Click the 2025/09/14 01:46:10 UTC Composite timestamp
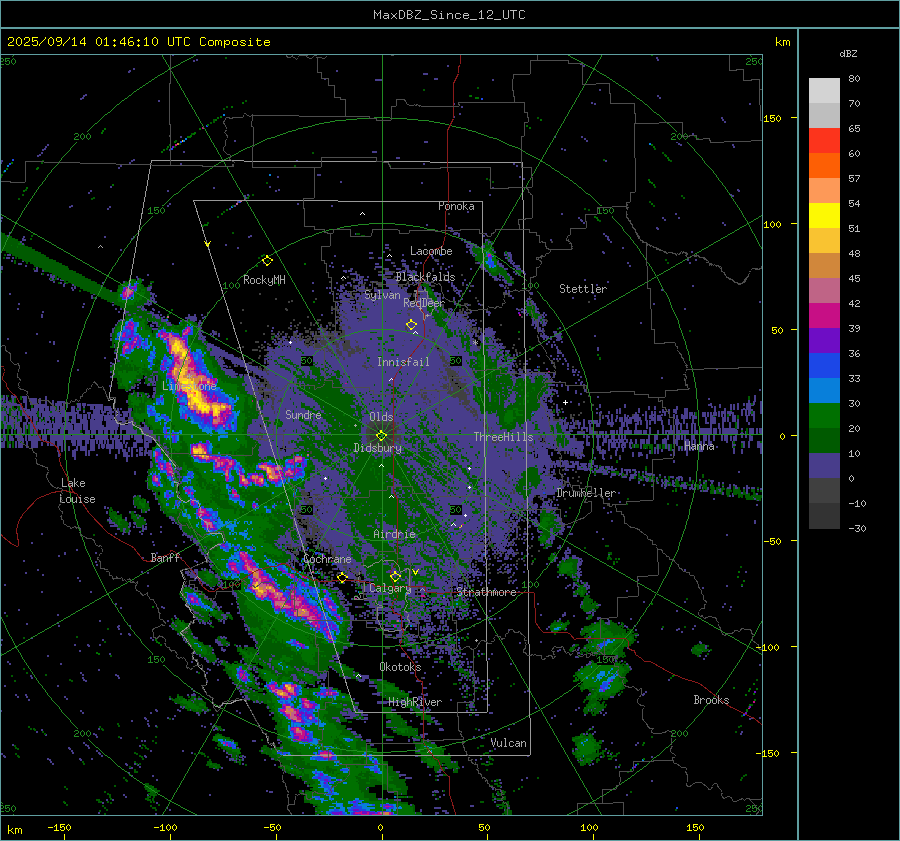 138,42
